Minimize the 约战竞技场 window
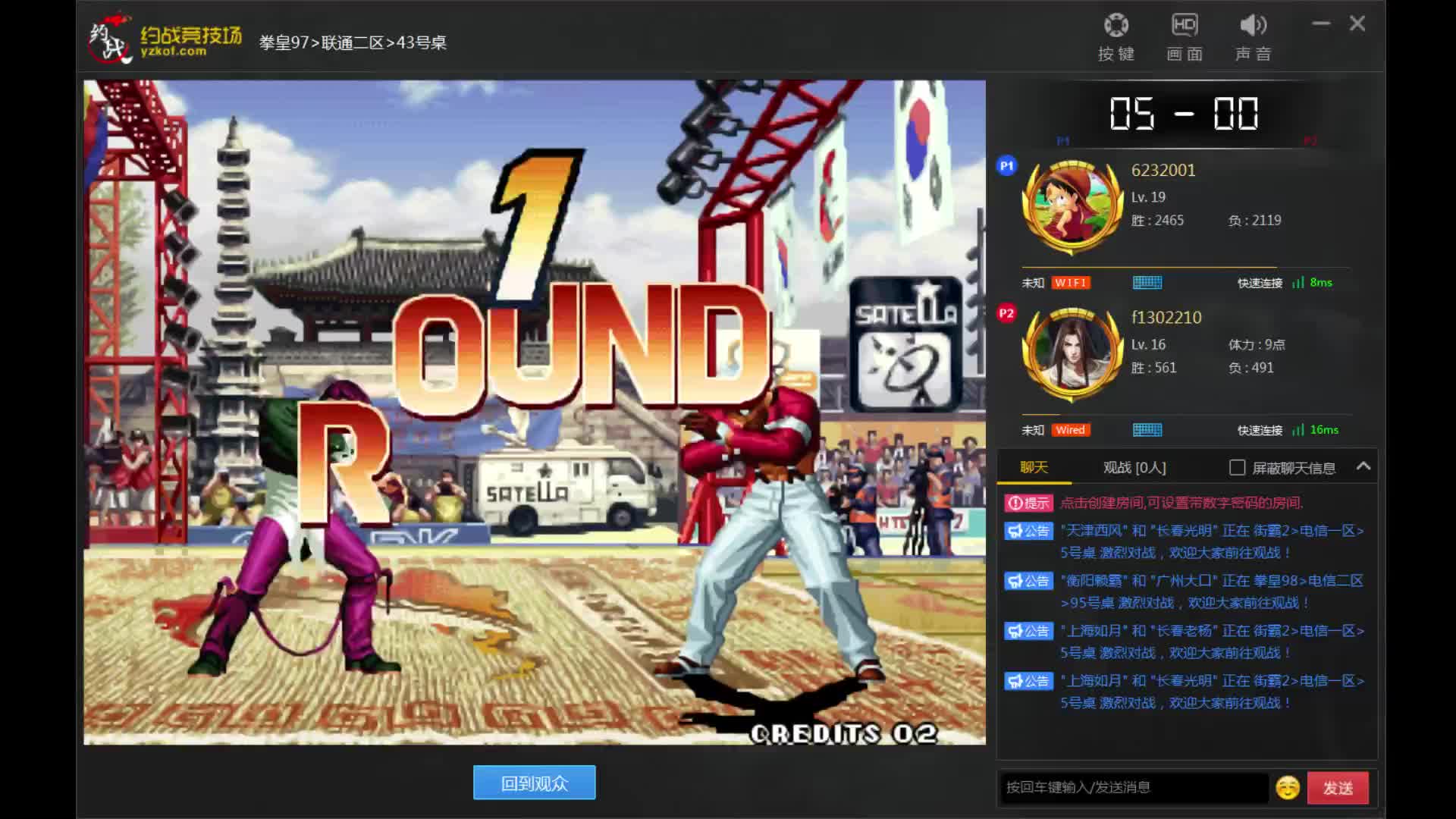The image size is (1456, 819). point(1321,24)
